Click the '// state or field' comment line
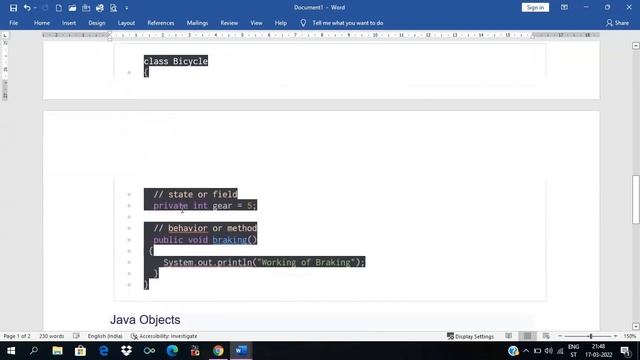640x360 pixels. tap(195, 194)
